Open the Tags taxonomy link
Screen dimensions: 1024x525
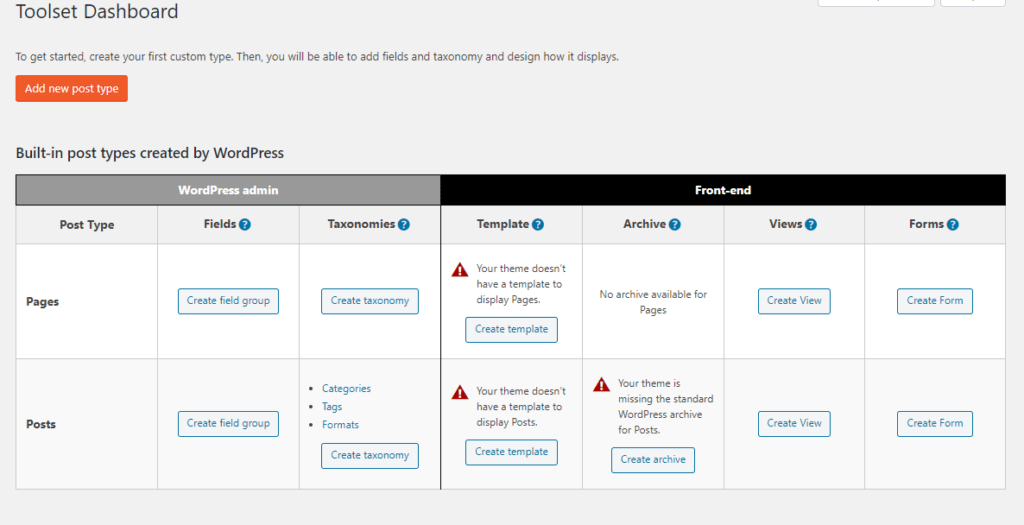point(332,407)
